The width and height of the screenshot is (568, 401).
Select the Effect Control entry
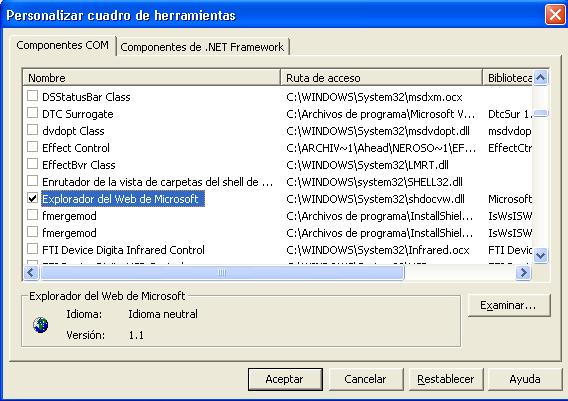(76, 148)
